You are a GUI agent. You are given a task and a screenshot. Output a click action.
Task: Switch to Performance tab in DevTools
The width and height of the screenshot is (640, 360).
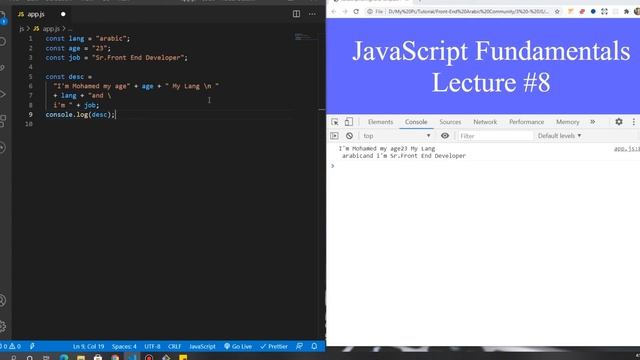point(527,122)
